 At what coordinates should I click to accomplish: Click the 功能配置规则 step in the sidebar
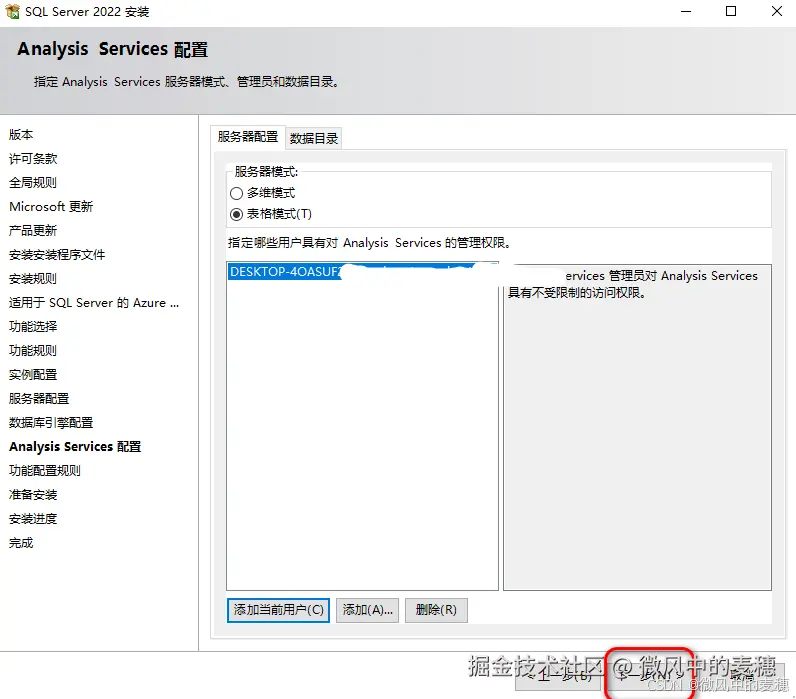[45, 471]
